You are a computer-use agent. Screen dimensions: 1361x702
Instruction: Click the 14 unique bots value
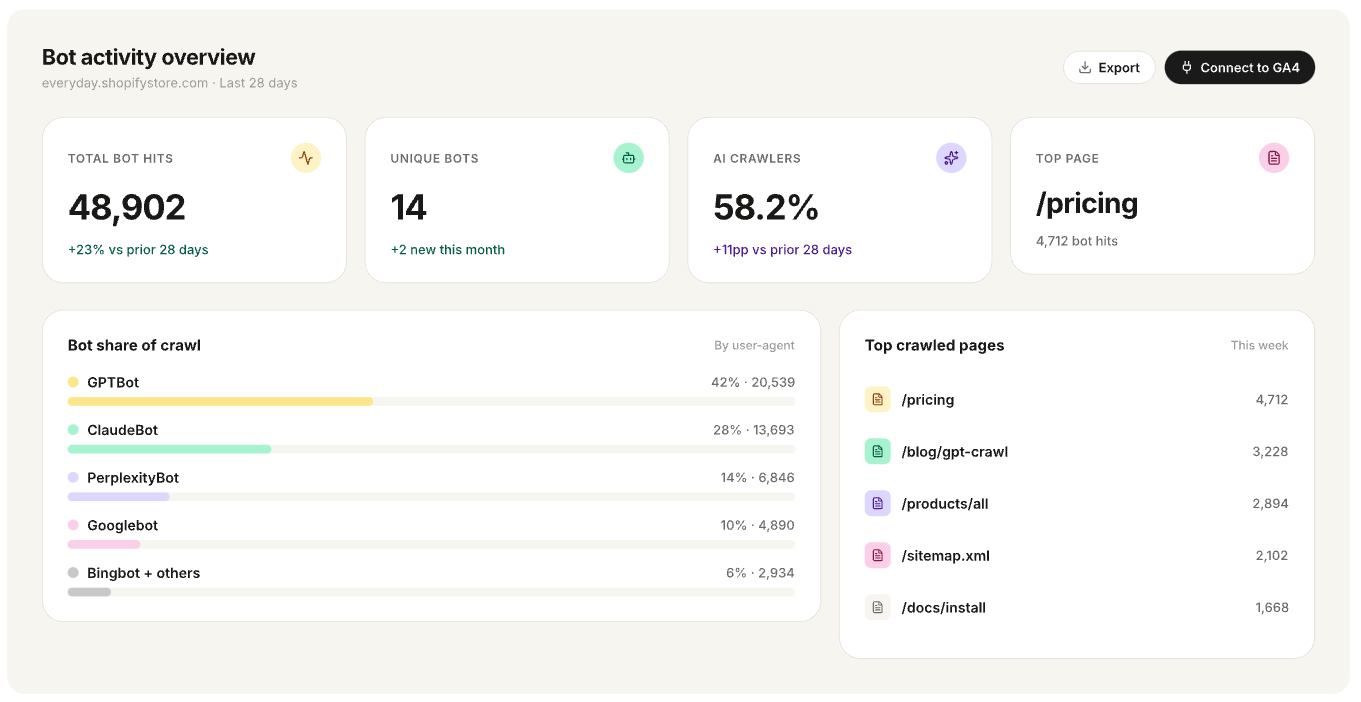tap(409, 207)
